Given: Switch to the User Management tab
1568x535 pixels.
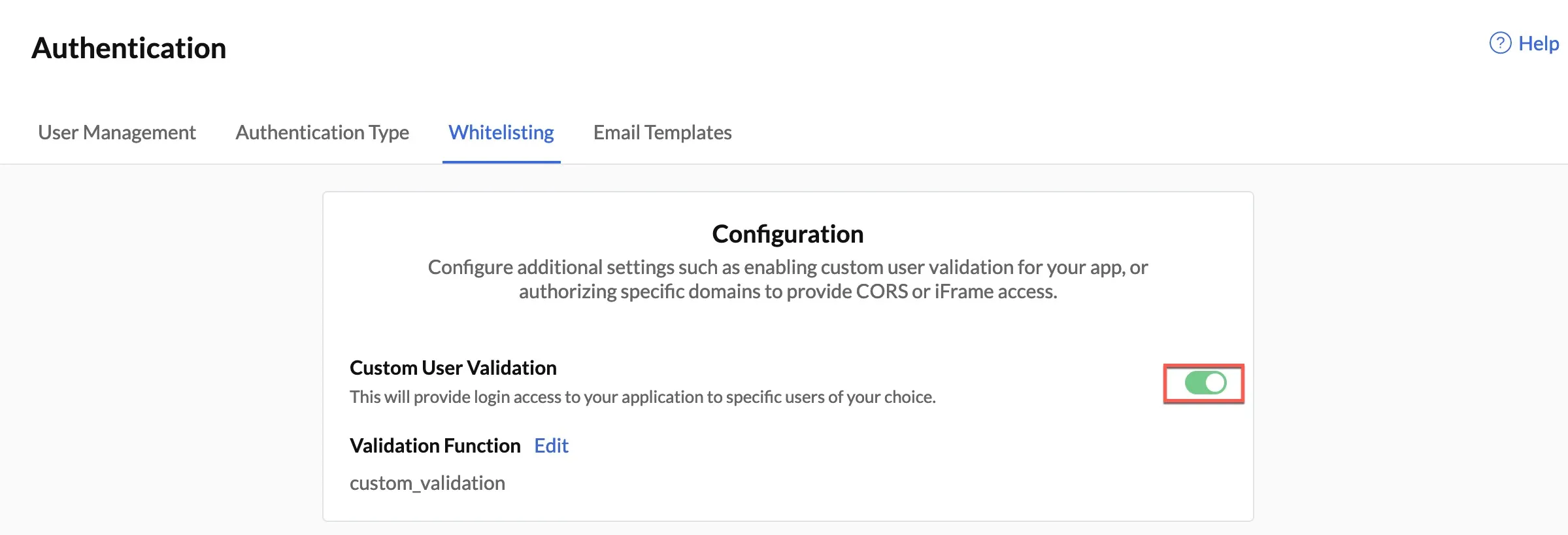Looking at the screenshot, I should click(117, 132).
